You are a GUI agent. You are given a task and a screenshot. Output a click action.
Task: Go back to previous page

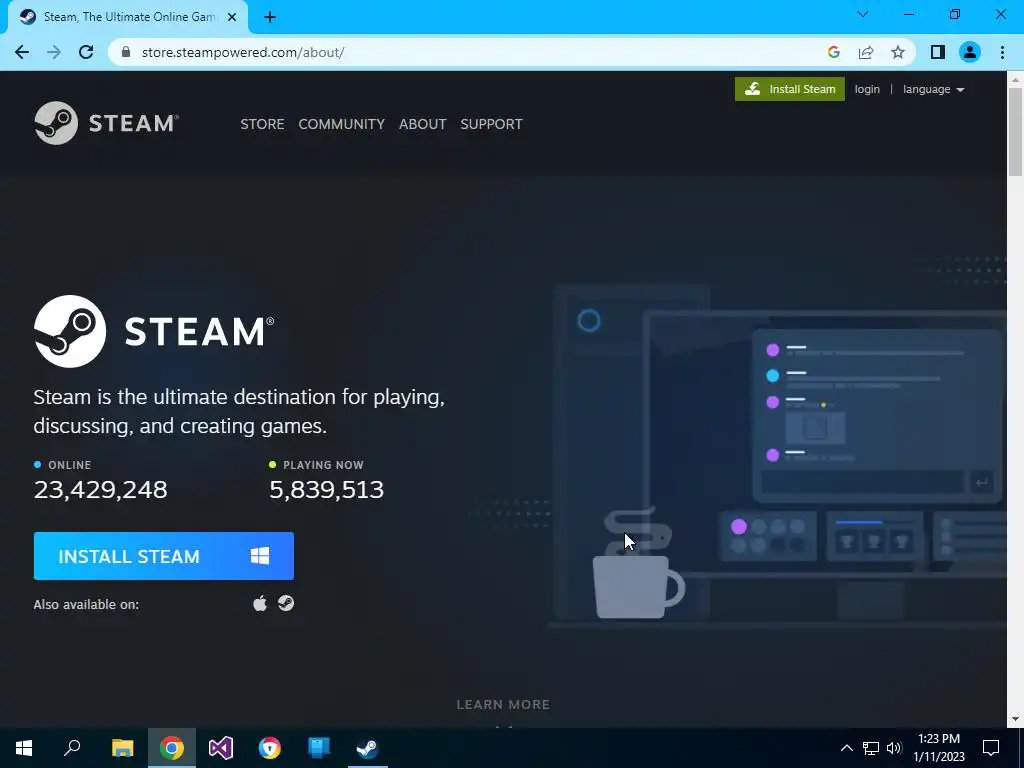click(x=22, y=52)
